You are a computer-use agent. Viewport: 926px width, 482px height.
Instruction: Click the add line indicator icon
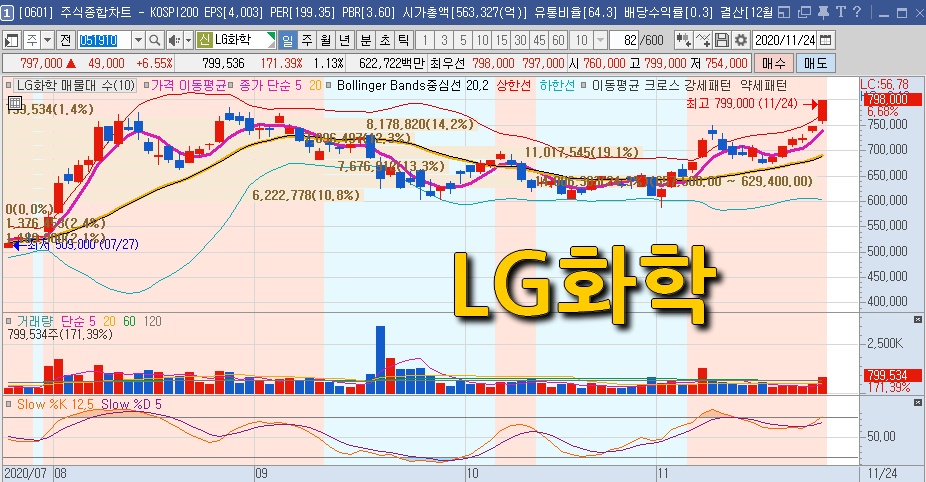click(703, 40)
